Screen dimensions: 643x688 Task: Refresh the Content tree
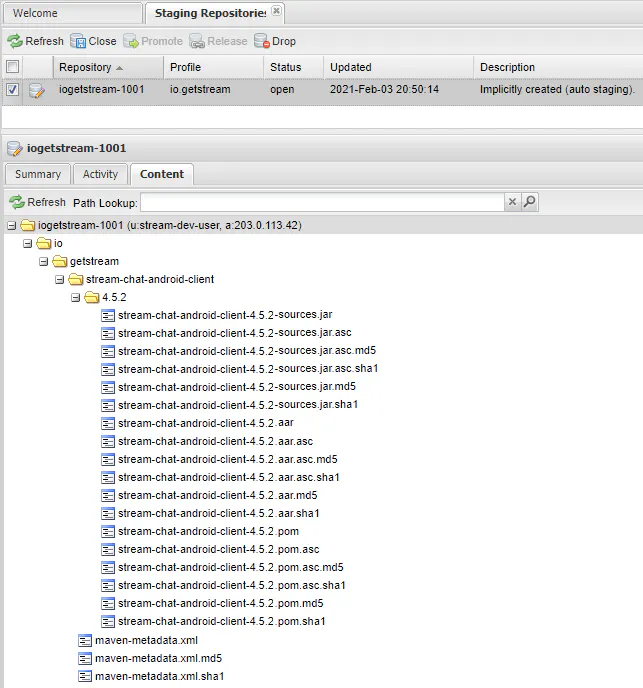(38, 202)
